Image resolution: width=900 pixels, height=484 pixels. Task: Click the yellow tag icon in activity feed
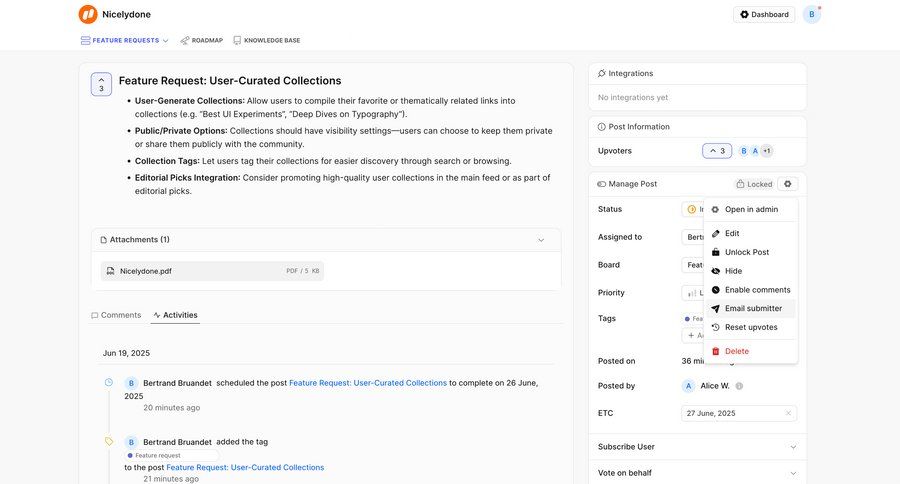(x=108, y=442)
